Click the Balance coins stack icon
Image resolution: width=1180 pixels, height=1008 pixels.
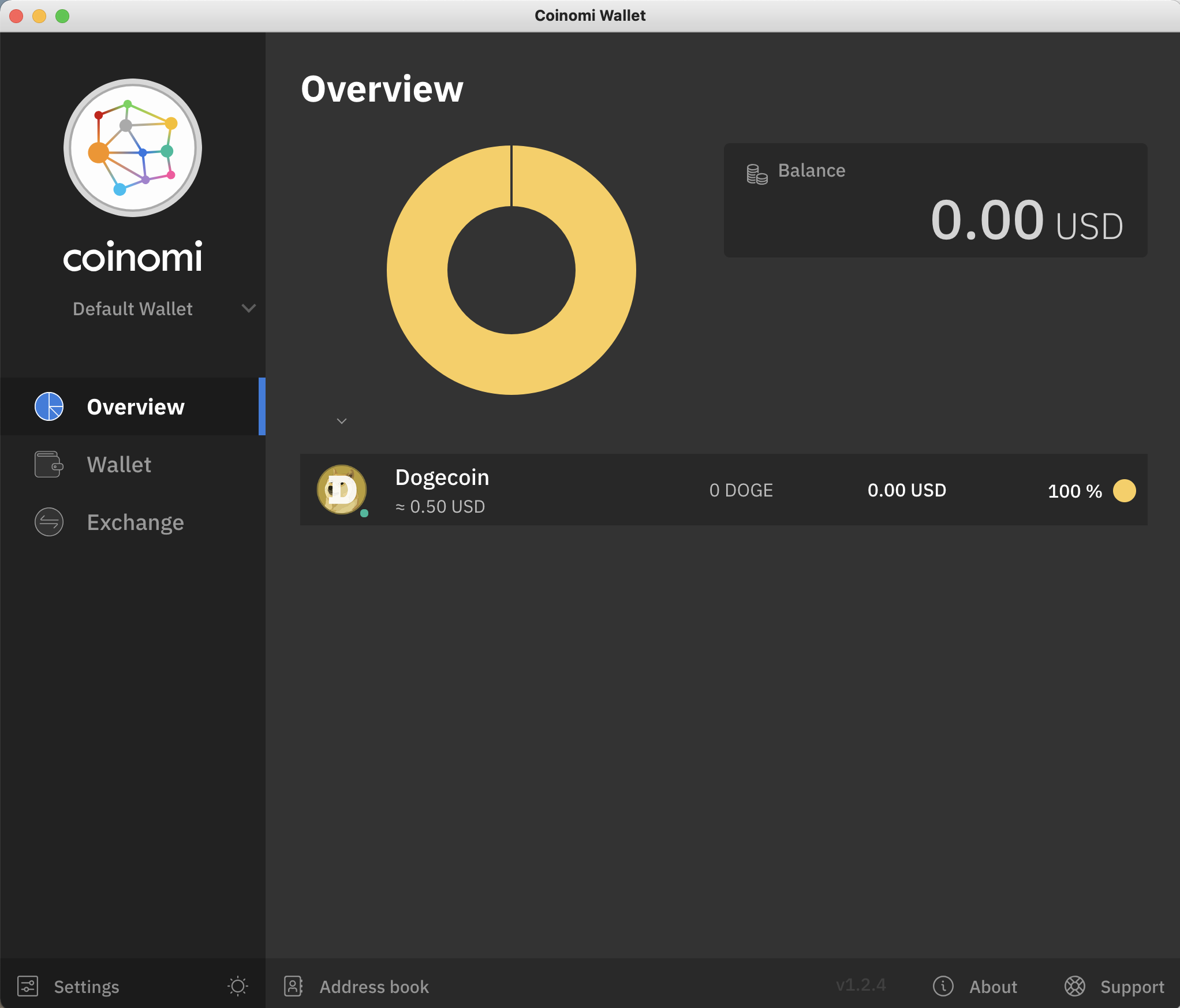point(756,174)
